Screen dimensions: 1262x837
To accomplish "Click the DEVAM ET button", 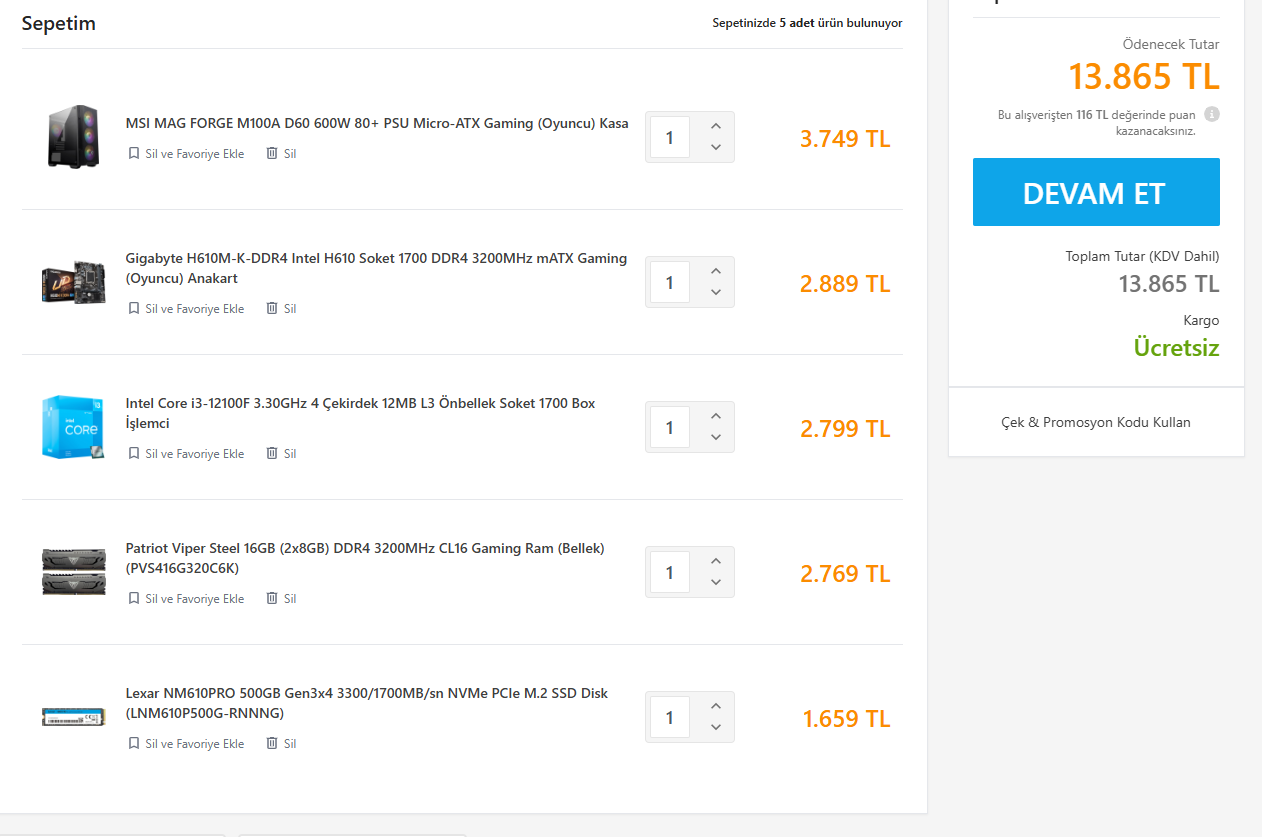I will (x=1096, y=192).
